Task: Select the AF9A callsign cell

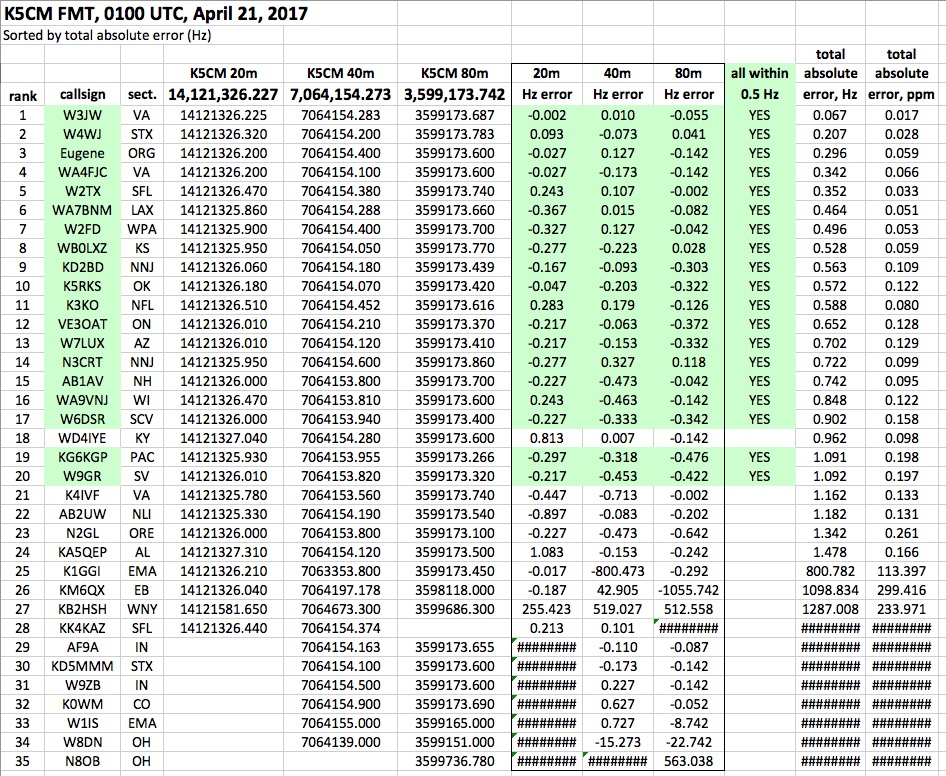Action: tap(83, 647)
